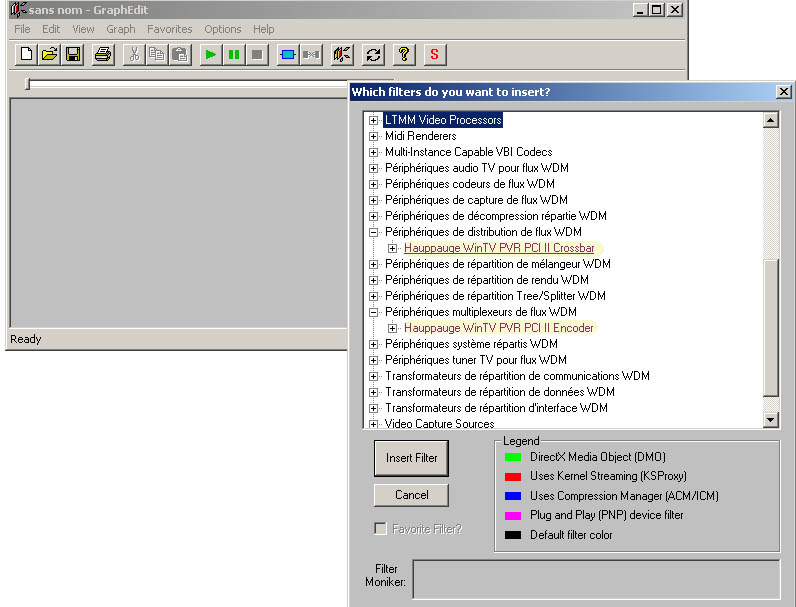Open the Graph menu
The image size is (796, 607).
coord(120,29)
